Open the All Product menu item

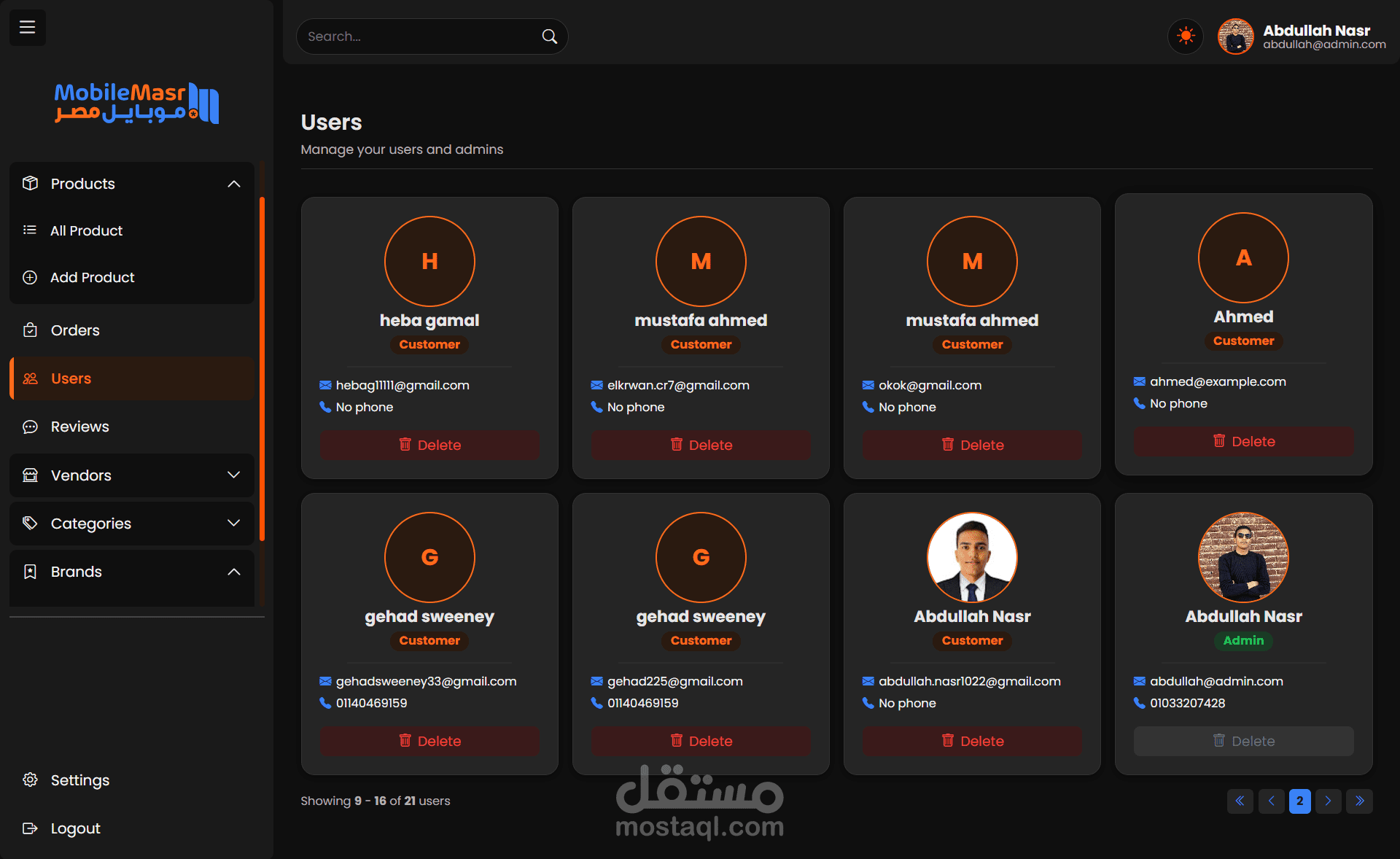coord(86,230)
